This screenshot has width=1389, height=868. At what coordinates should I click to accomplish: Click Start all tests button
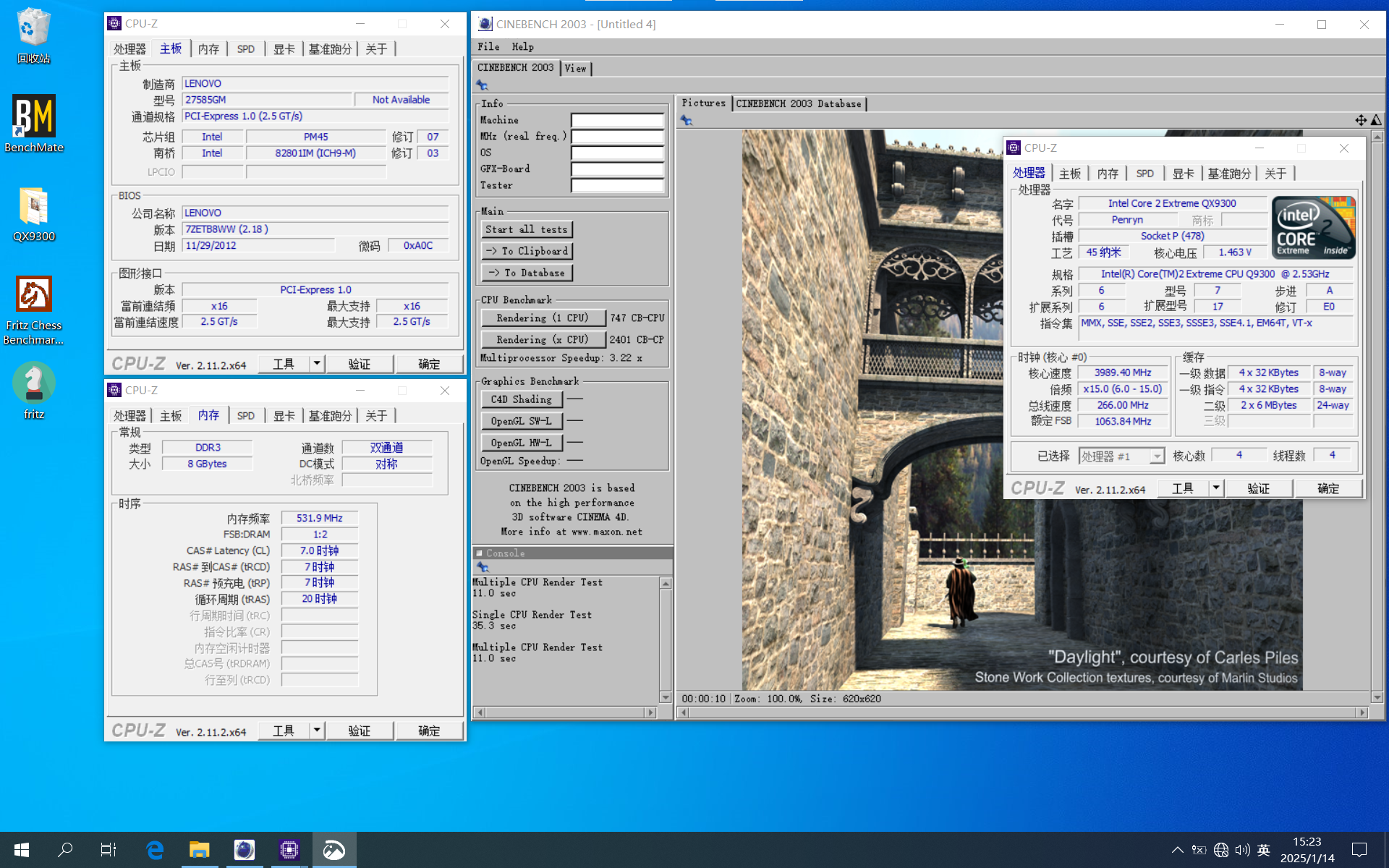pos(527,229)
